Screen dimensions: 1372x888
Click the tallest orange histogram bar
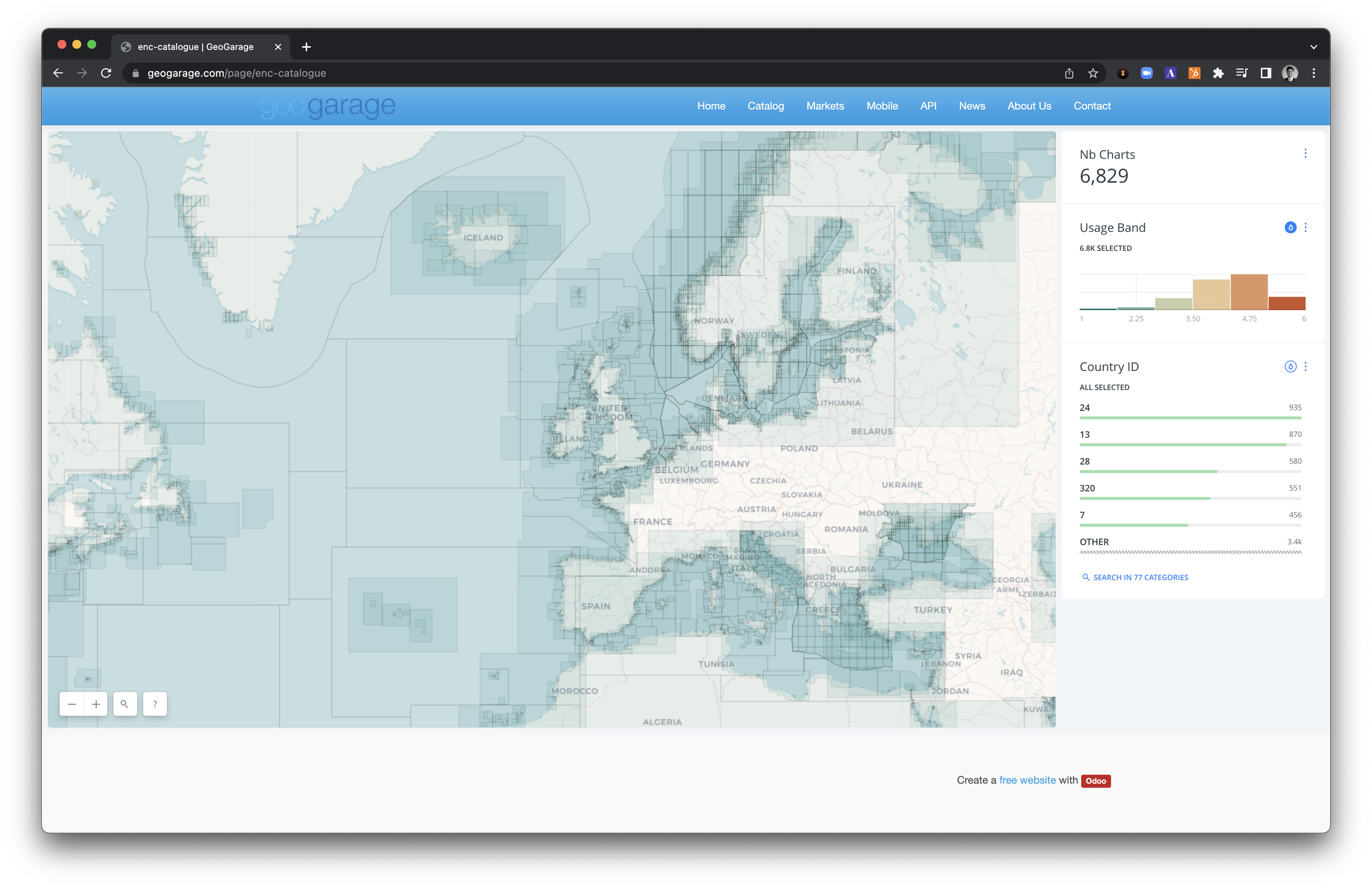pos(1249,293)
